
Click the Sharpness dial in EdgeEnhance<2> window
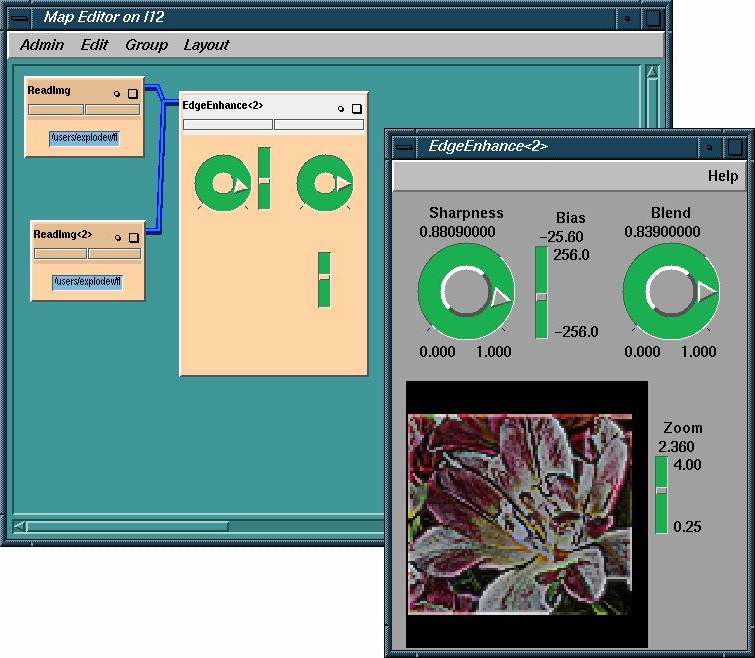[x=465, y=292]
